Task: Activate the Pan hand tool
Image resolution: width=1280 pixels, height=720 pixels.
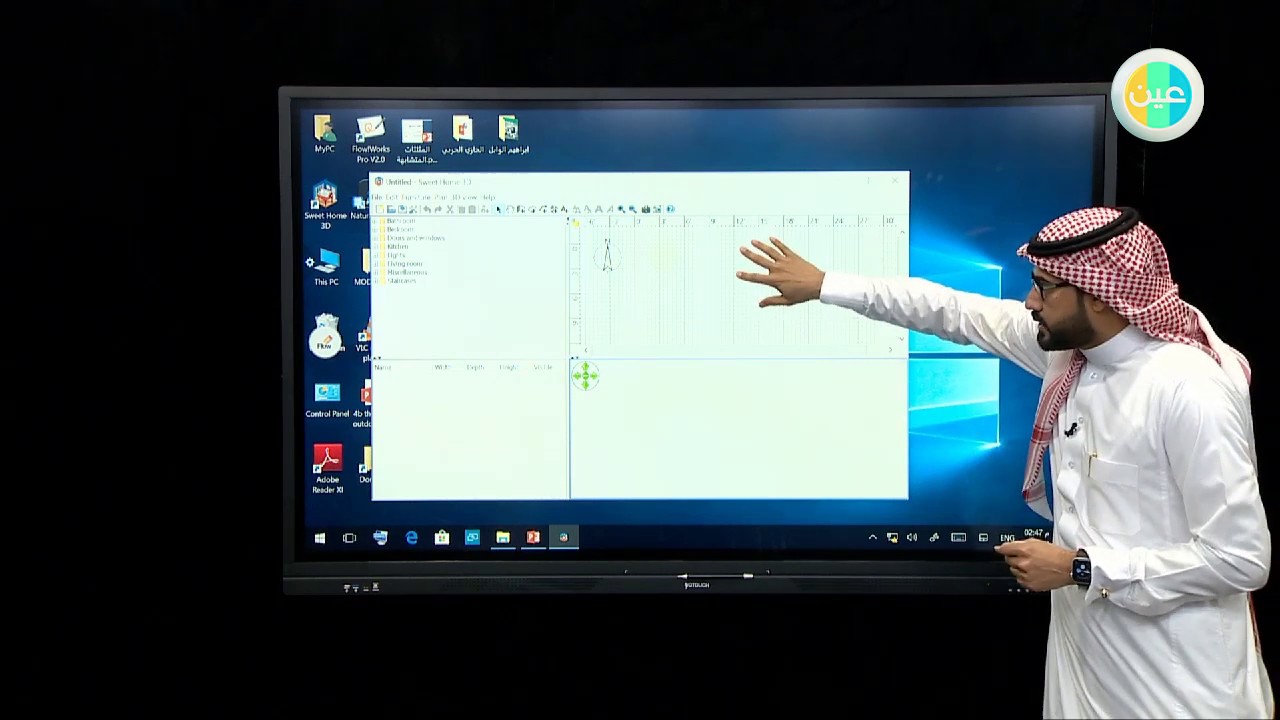Action: coord(510,209)
